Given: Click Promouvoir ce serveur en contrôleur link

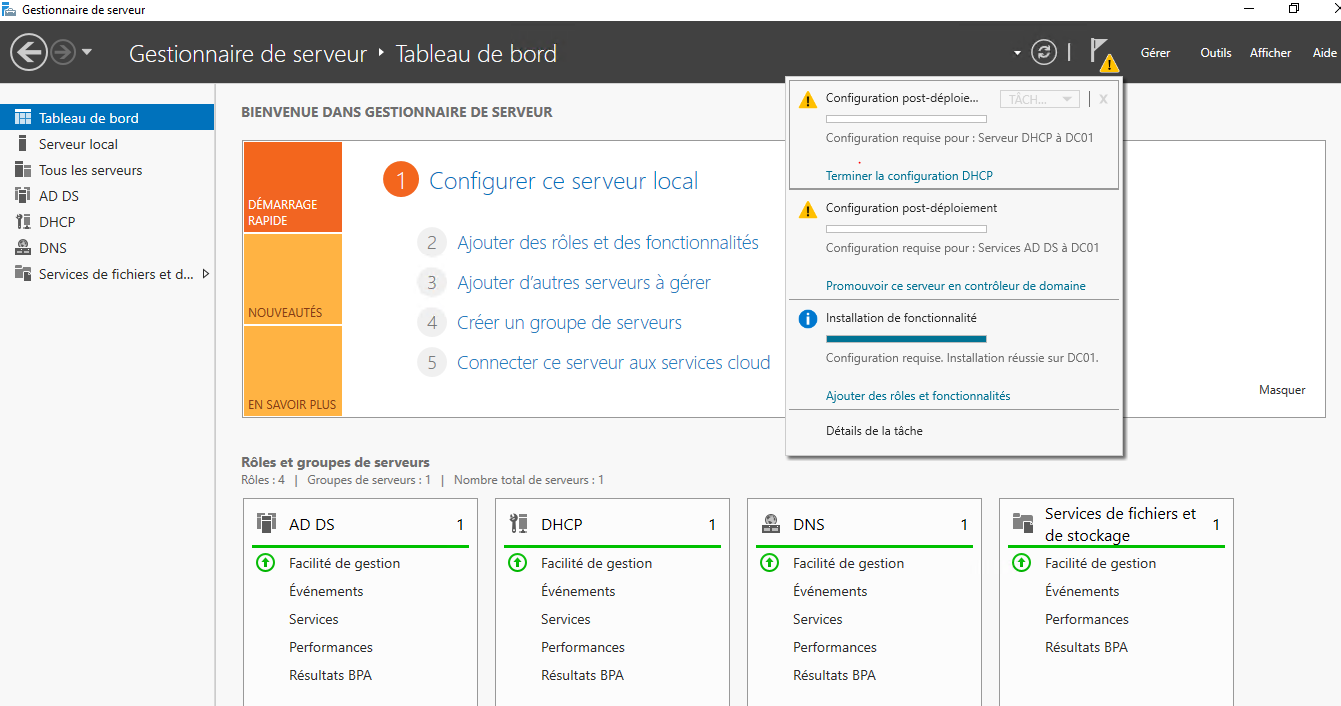Looking at the screenshot, I should pyautogui.click(x=955, y=286).
